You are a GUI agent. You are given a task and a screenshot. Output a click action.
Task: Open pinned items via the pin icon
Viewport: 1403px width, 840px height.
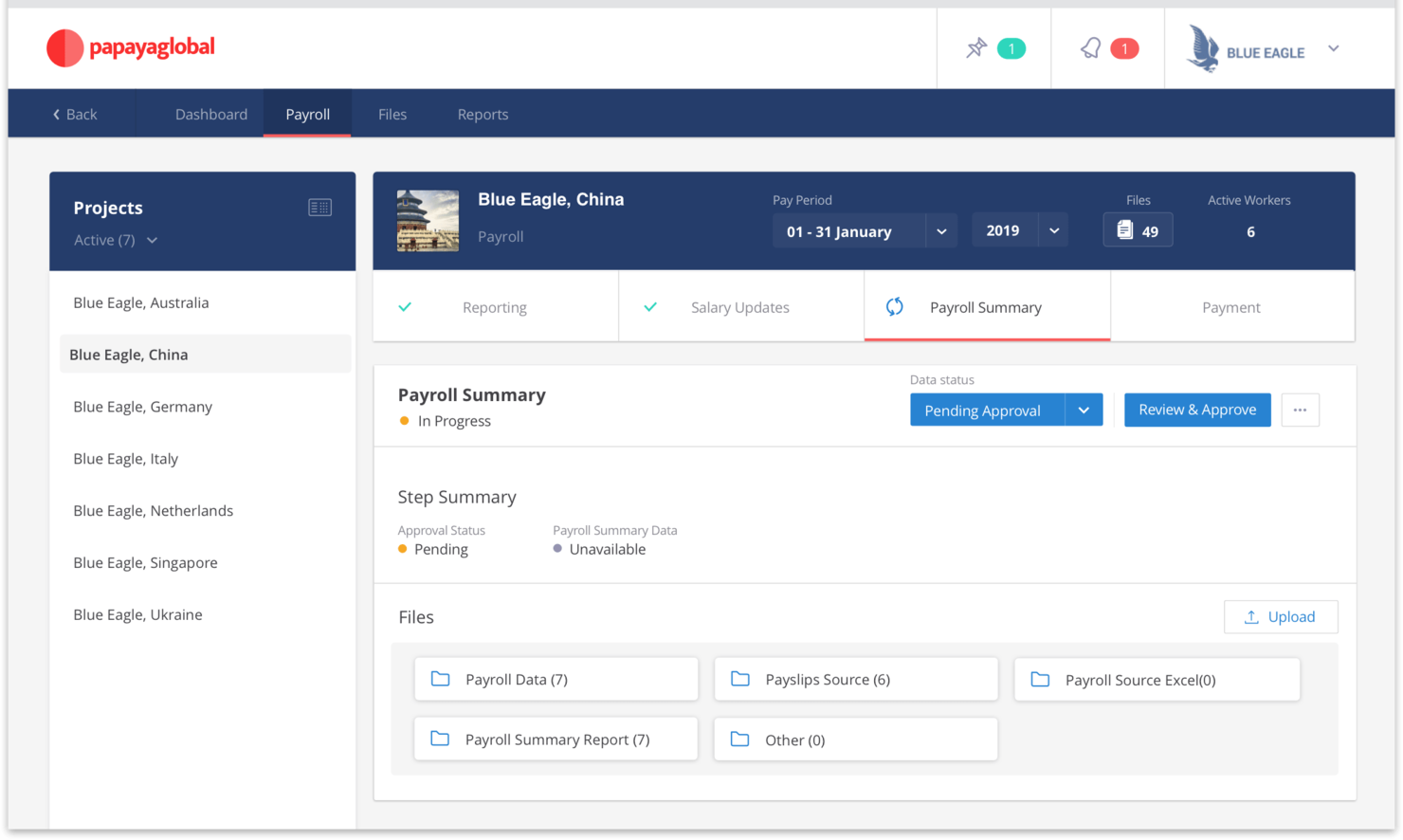point(975,47)
